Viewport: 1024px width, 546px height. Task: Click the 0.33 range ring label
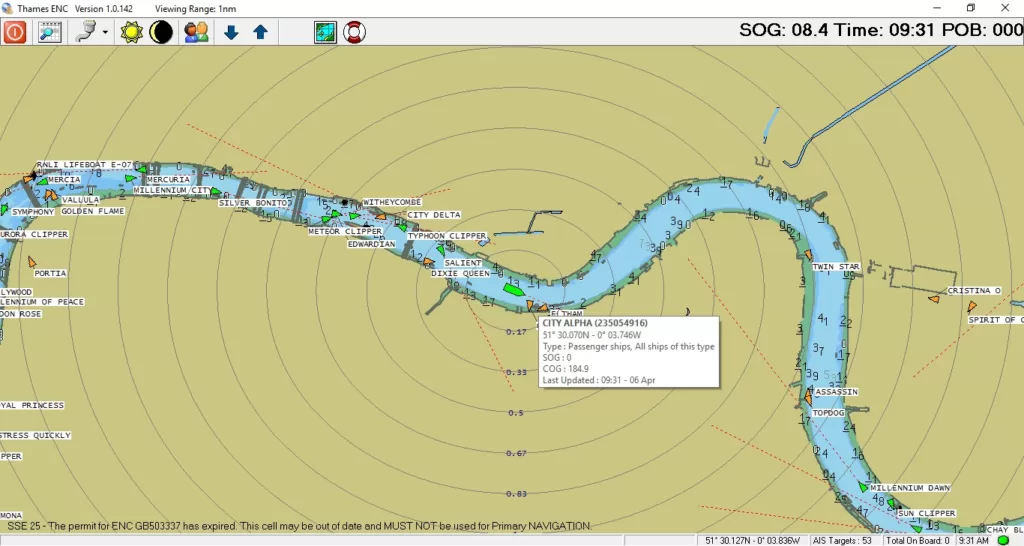click(516, 372)
